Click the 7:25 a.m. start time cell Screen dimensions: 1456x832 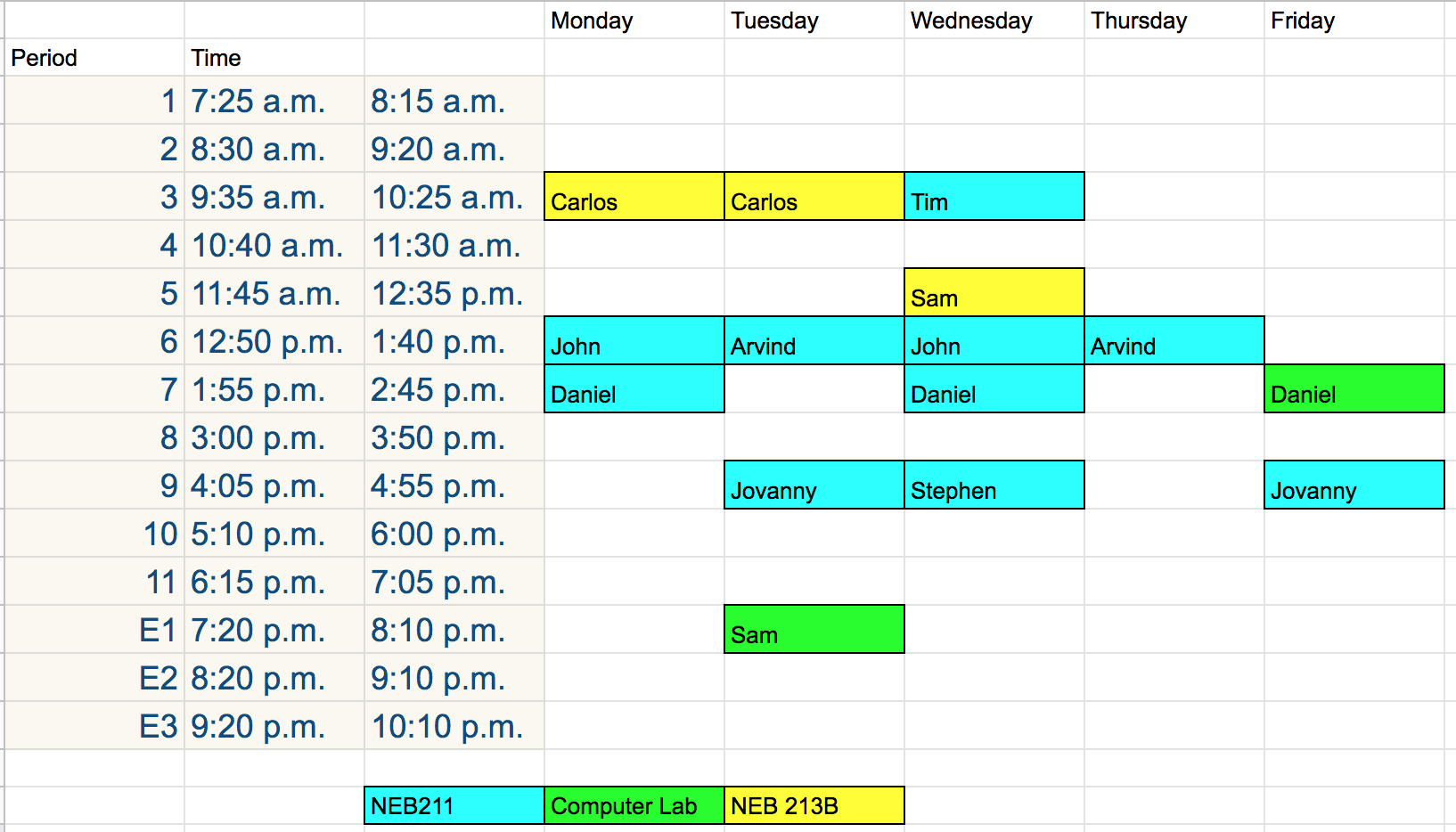(x=274, y=100)
